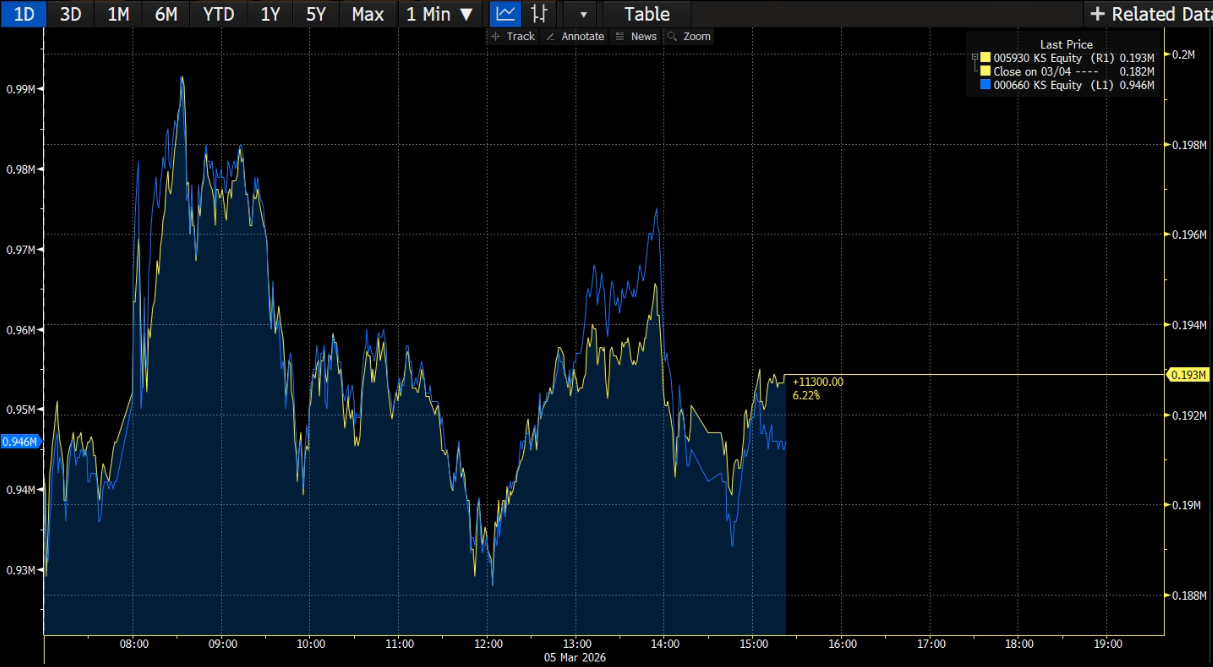Click the 12:00 time axis label
The width and height of the screenshot is (1213, 667).
tap(488, 644)
